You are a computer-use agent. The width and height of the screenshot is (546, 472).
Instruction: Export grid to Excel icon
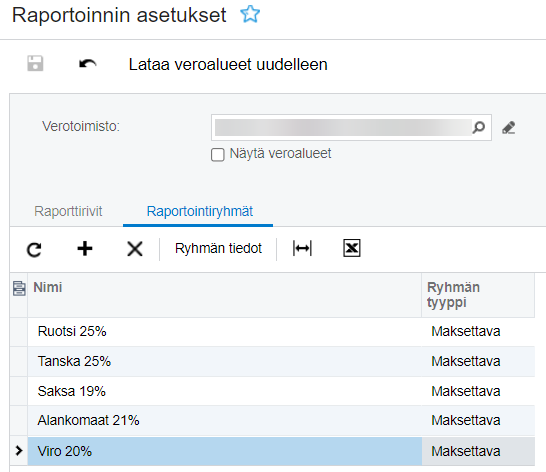352,248
